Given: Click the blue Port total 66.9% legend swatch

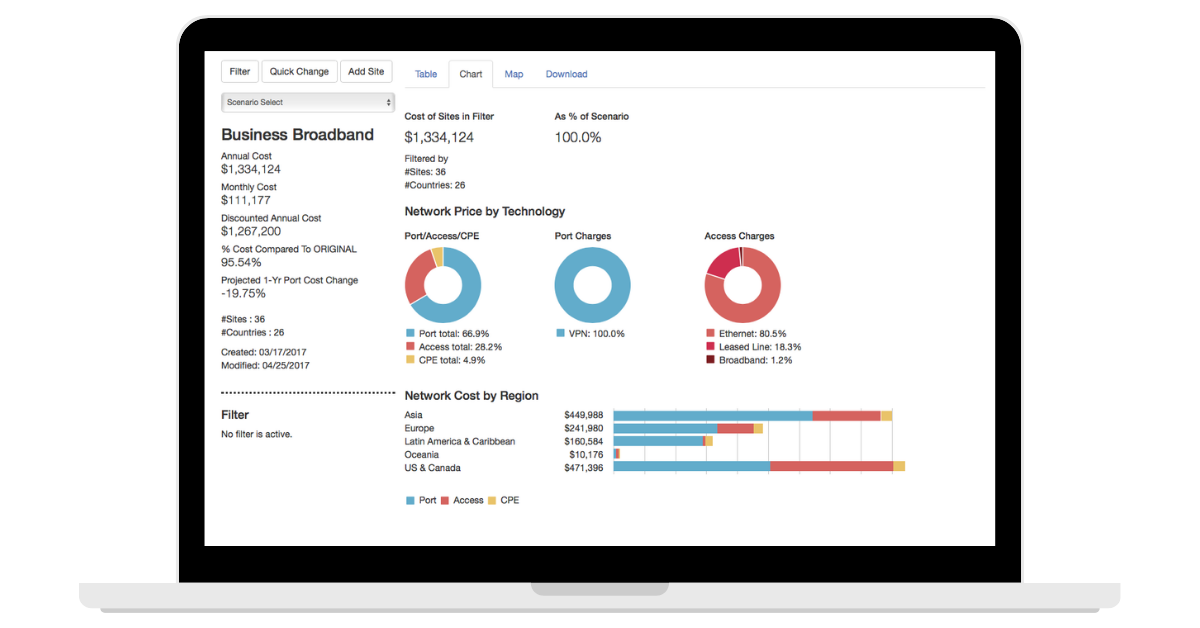Looking at the screenshot, I should coord(410,334).
